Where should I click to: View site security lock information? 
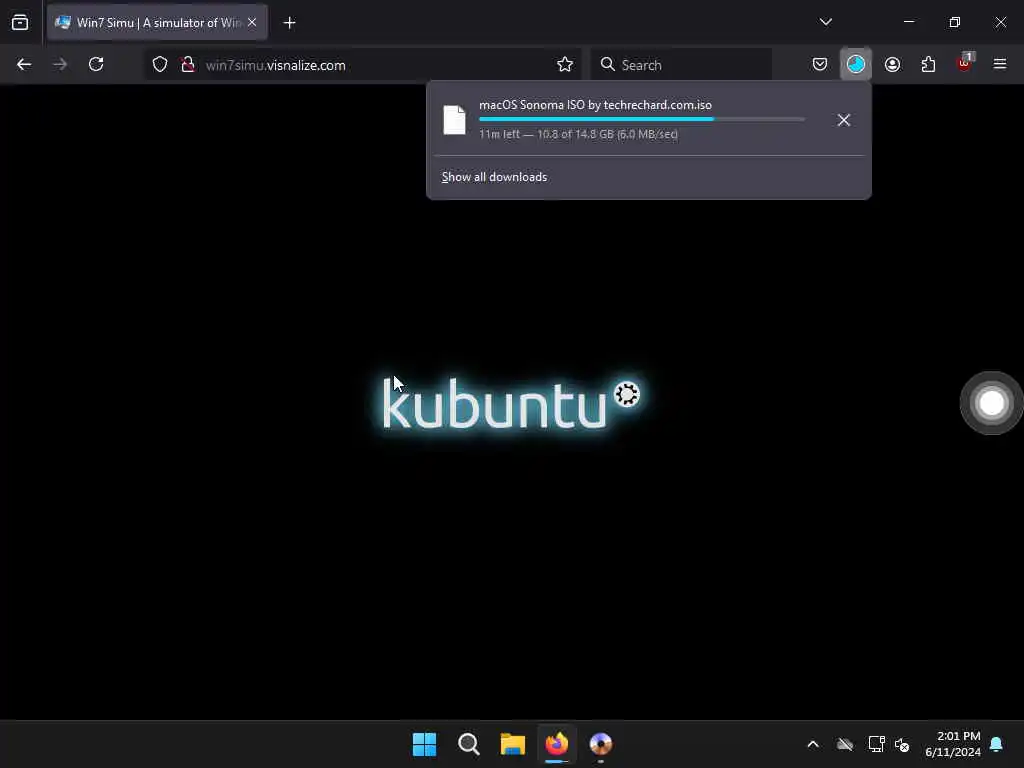point(188,65)
